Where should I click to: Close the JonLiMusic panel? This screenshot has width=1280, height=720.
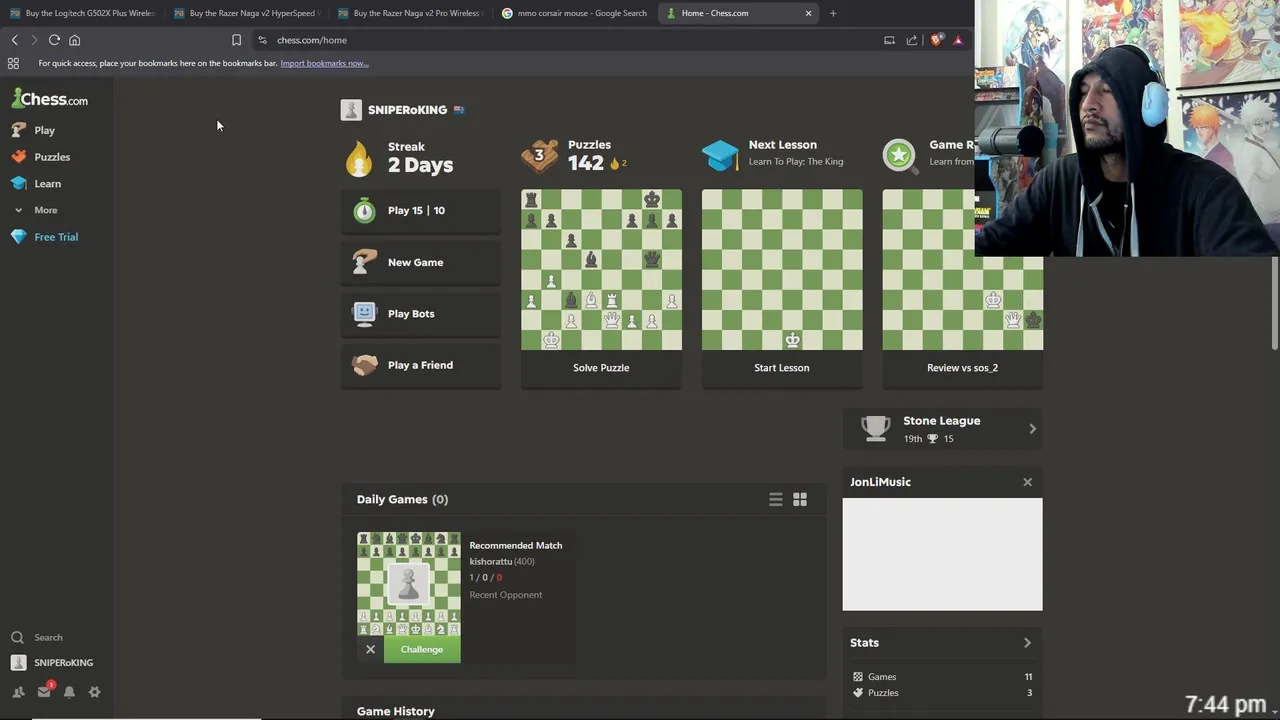pos(1027,482)
